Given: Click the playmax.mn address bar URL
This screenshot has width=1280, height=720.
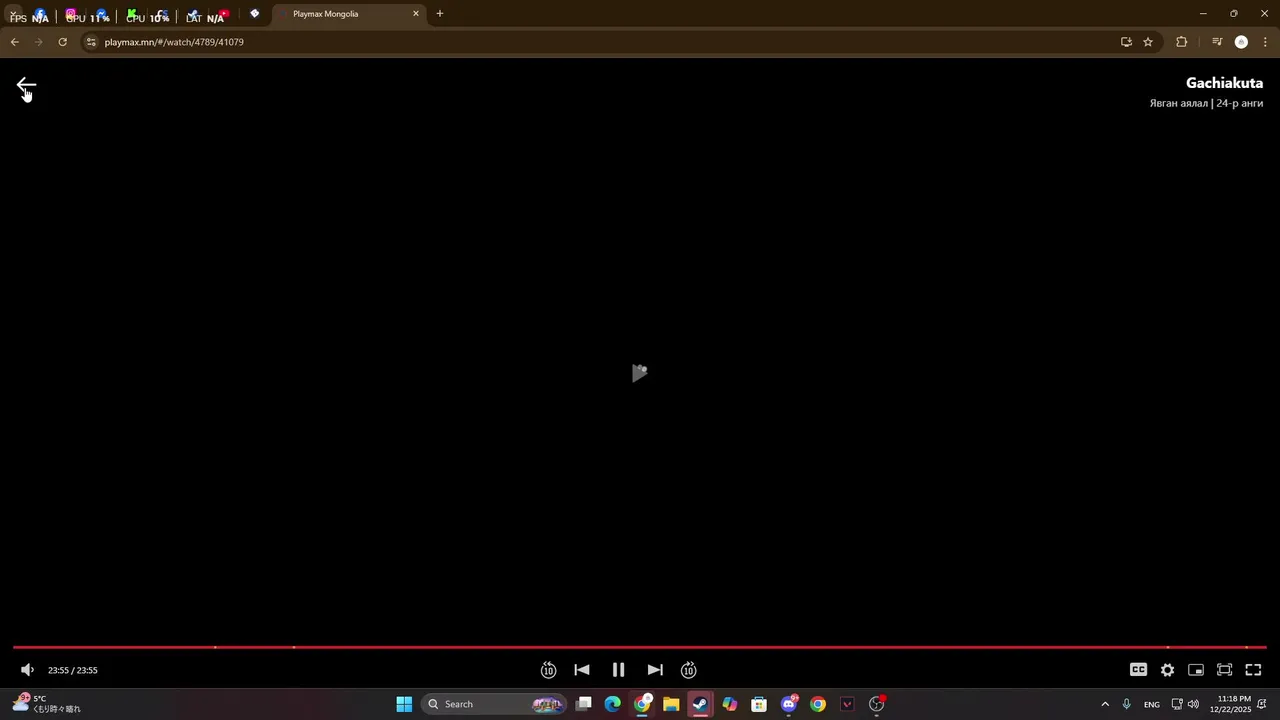Looking at the screenshot, I should (x=174, y=42).
